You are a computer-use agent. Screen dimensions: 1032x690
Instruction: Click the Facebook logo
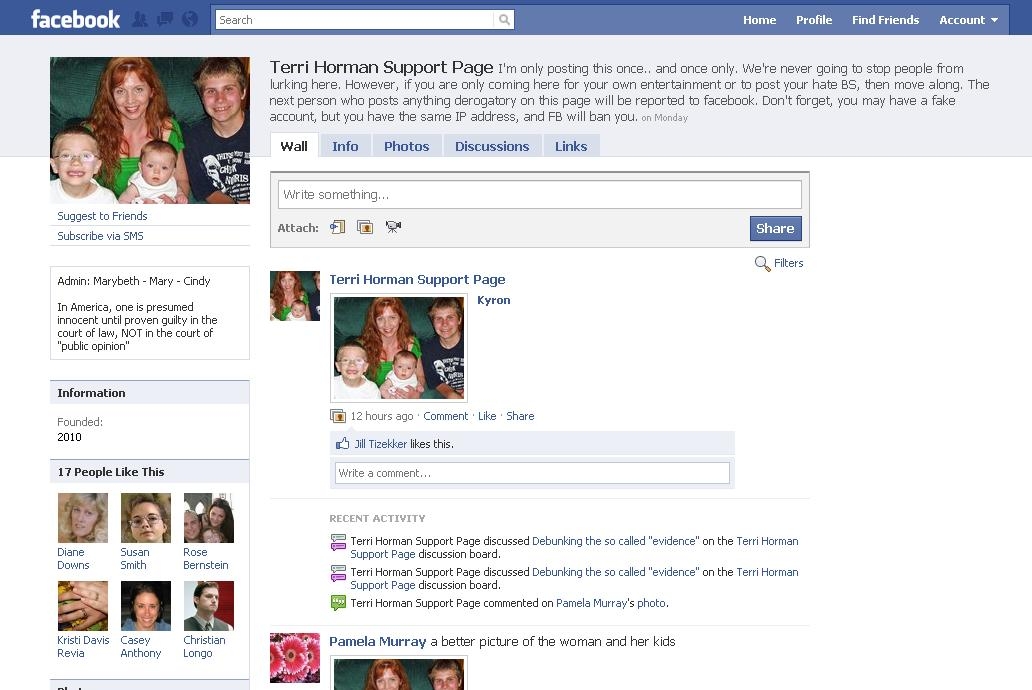click(75, 19)
